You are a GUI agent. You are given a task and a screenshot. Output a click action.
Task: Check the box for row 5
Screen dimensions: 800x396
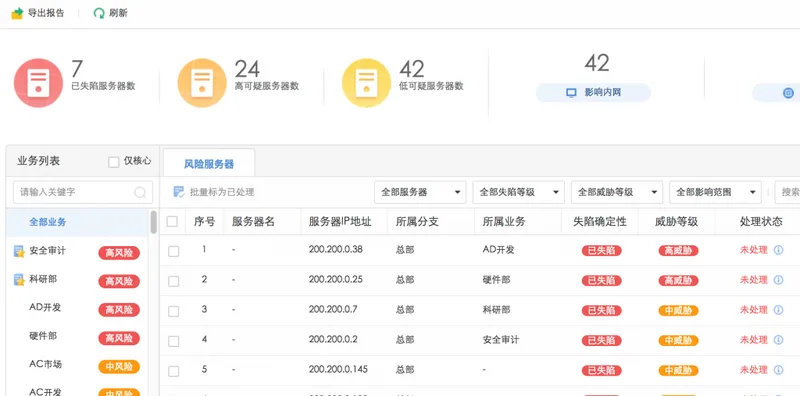(173, 372)
